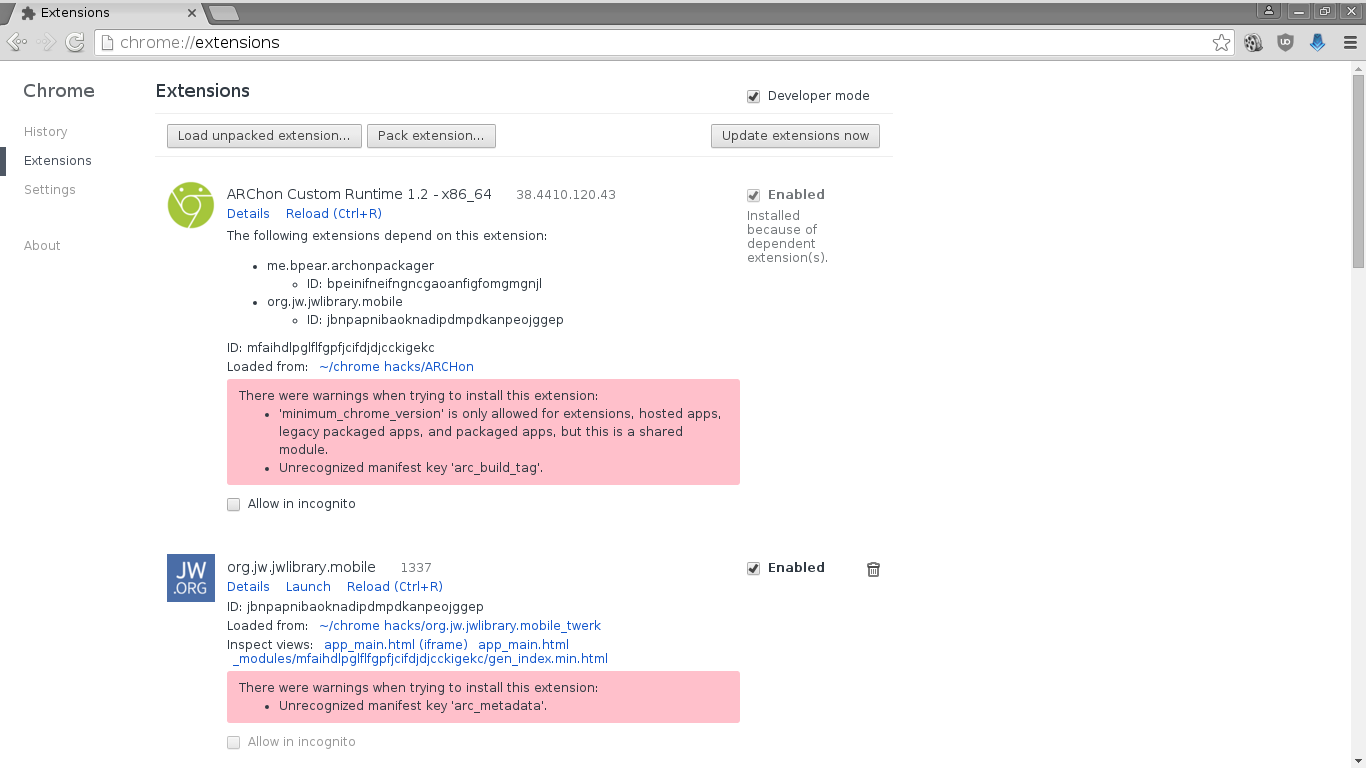This screenshot has width=1366, height=768.
Task: Click the scrollbar down arrow
Action: point(1358,762)
